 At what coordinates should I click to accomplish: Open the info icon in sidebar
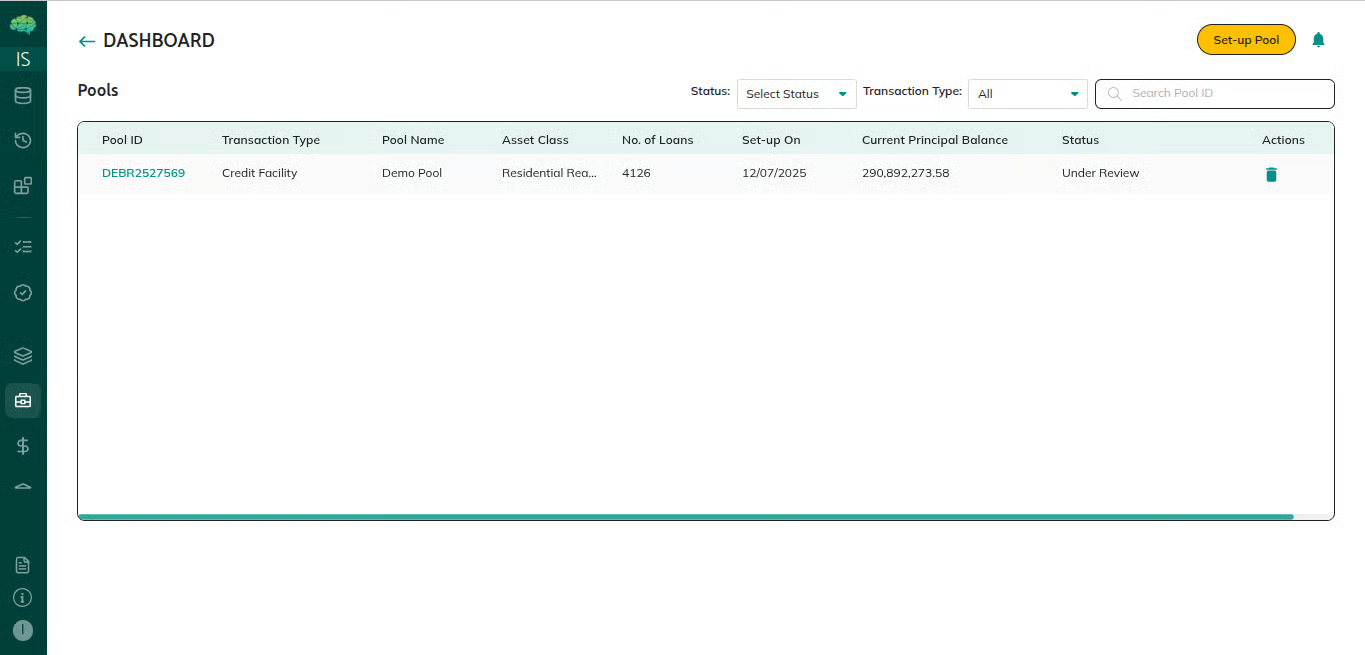(22, 598)
